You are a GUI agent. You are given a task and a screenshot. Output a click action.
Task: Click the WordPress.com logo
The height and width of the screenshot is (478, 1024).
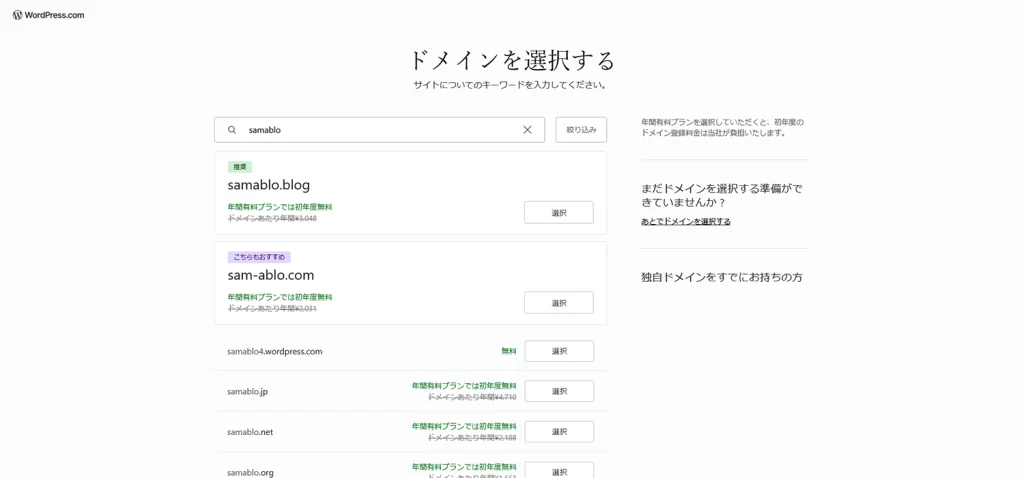(48, 15)
